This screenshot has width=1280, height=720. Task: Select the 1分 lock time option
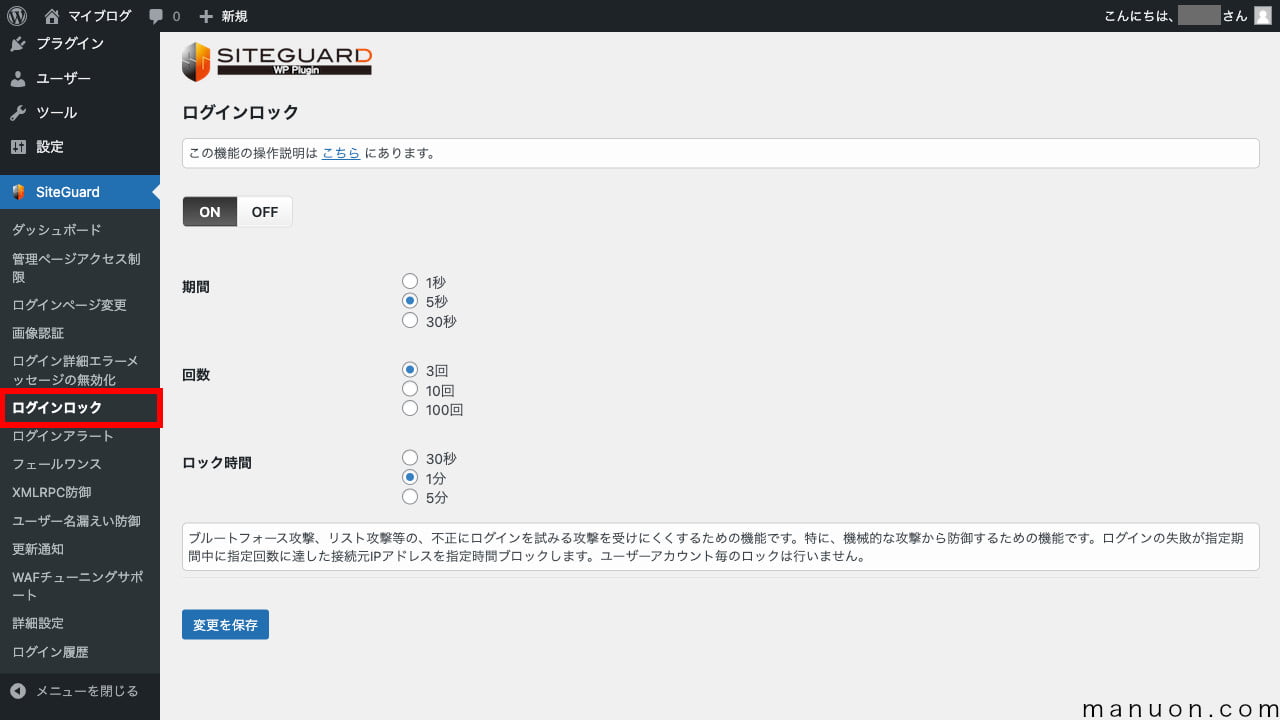click(410, 478)
